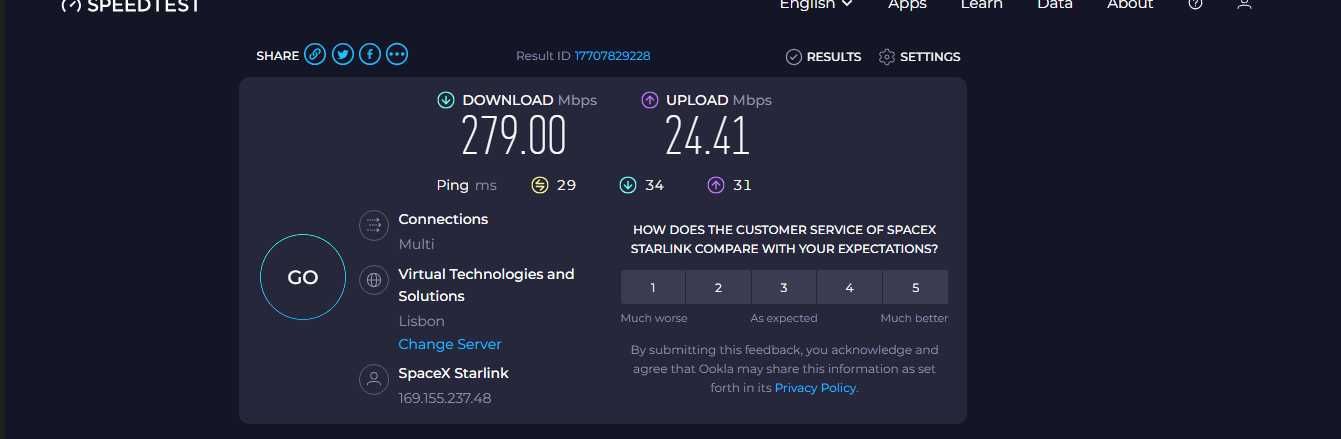Click the Change Server link
Image resolution: width=1341 pixels, height=439 pixels.
(450, 344)
